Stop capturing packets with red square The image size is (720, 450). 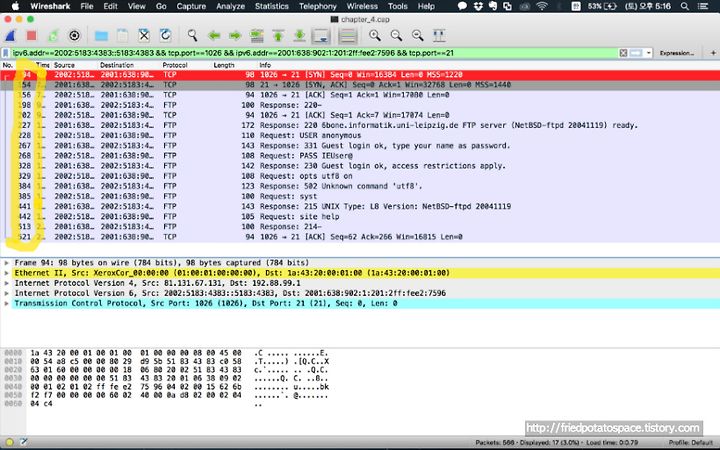coord(31,35)
